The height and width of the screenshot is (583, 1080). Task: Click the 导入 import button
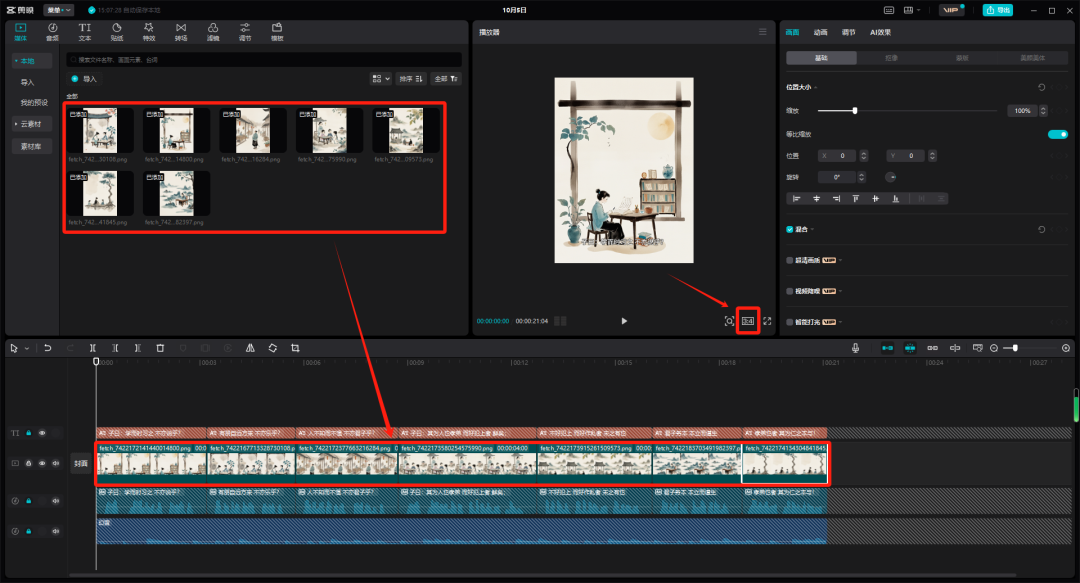click(85, 79)
